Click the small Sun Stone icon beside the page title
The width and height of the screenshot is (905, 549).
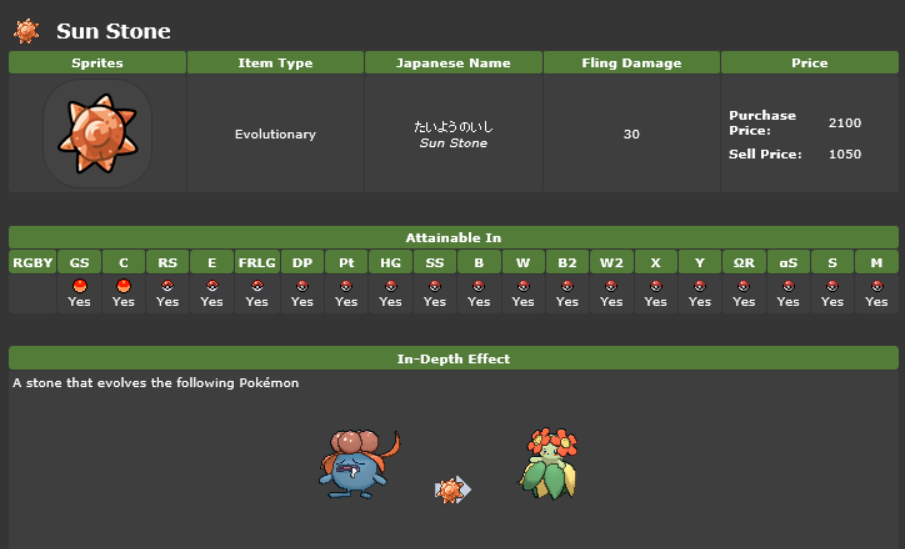click(x=27, y=31)
